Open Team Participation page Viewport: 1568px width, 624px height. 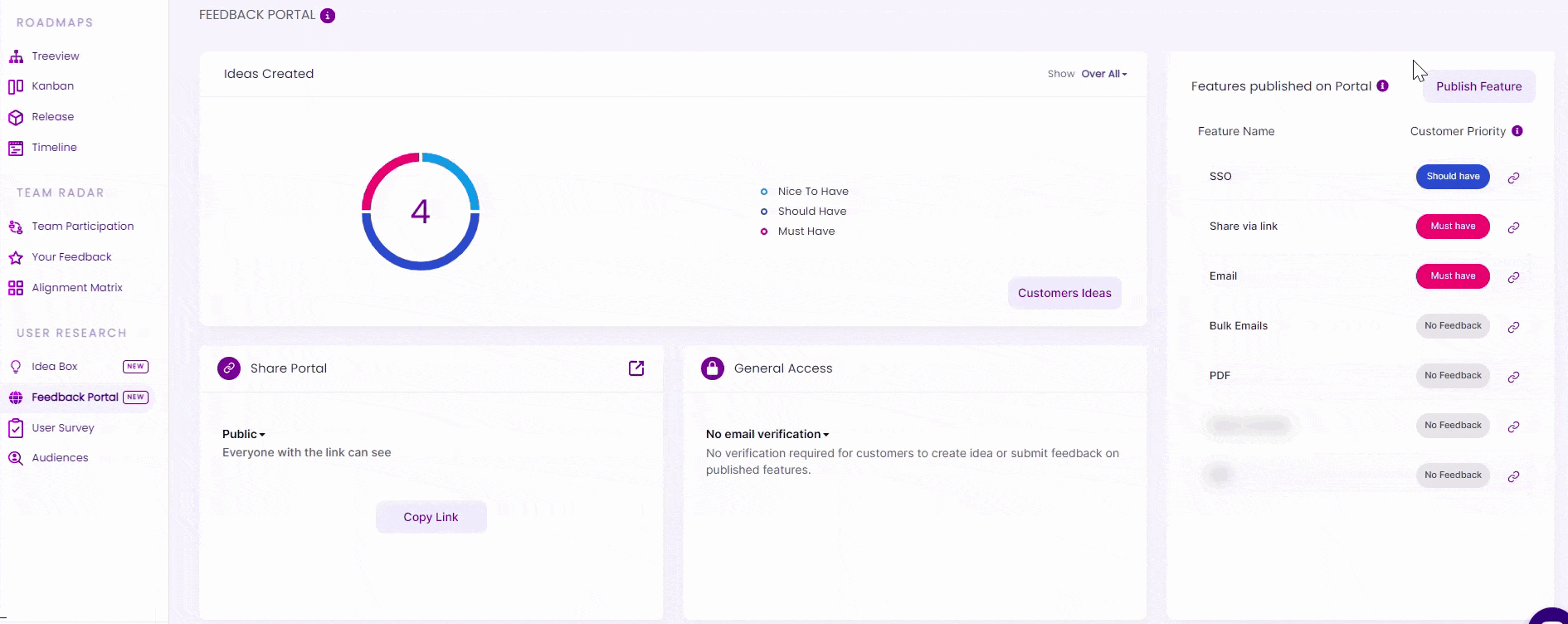[83, 227]
